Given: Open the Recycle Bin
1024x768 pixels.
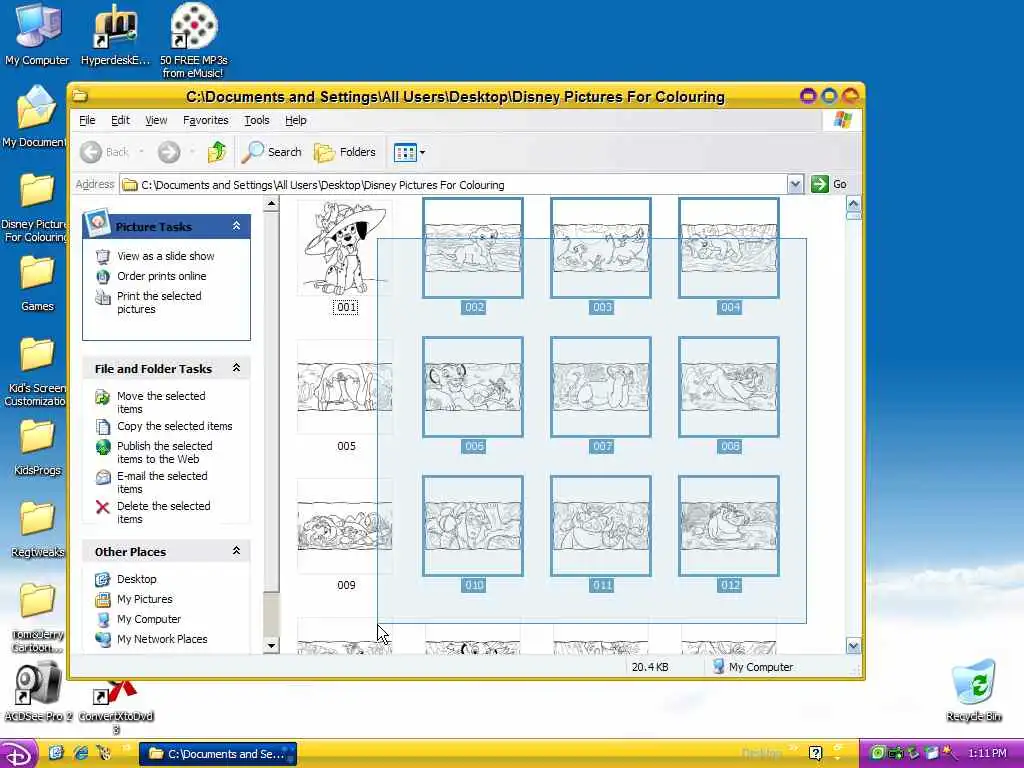Looking at the screenshot, I should pyautogui.click(x=974, y=690).
